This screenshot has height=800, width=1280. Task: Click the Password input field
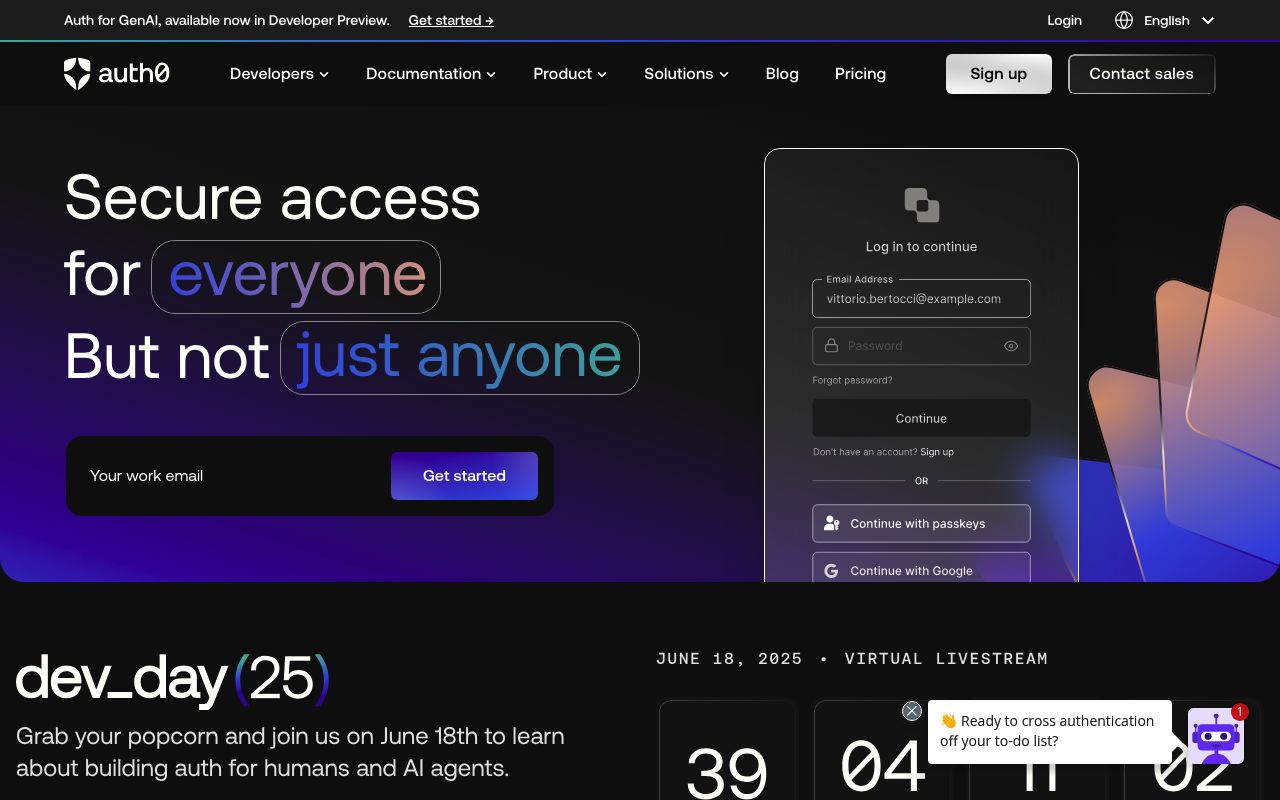[921, 346]
